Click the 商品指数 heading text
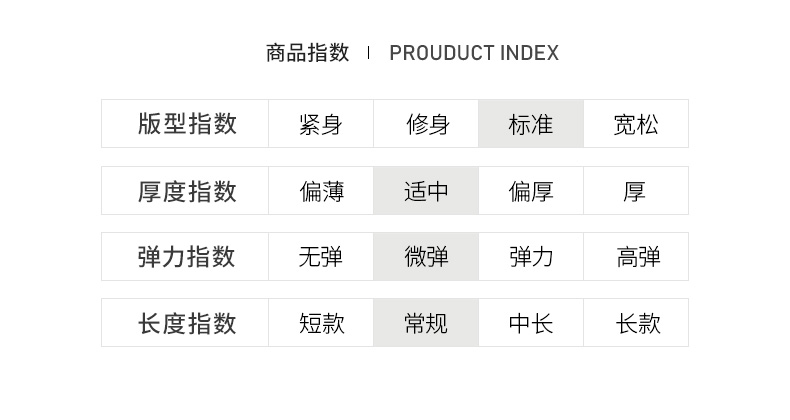Screen dimensions: 790x420 pos(307,53)
